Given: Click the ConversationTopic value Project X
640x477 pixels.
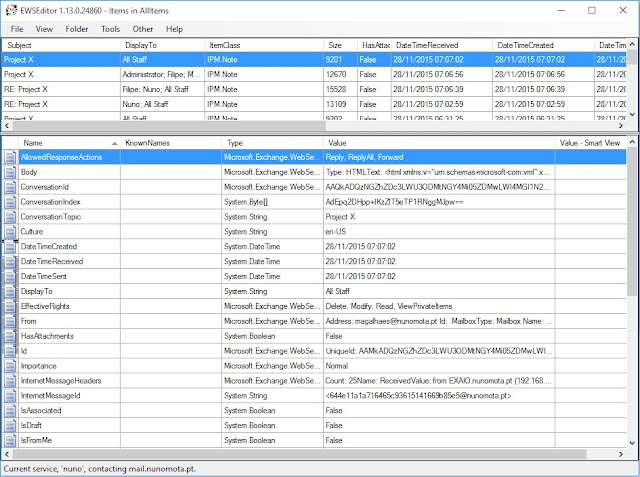Looking at the screenshot, I should 340,217.
